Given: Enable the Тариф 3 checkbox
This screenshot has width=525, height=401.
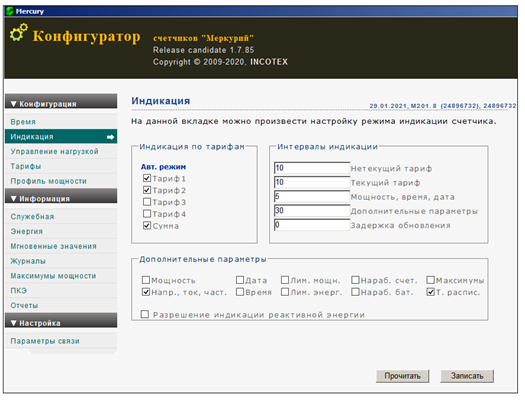Looking at the screenshot, I should 147,202.
